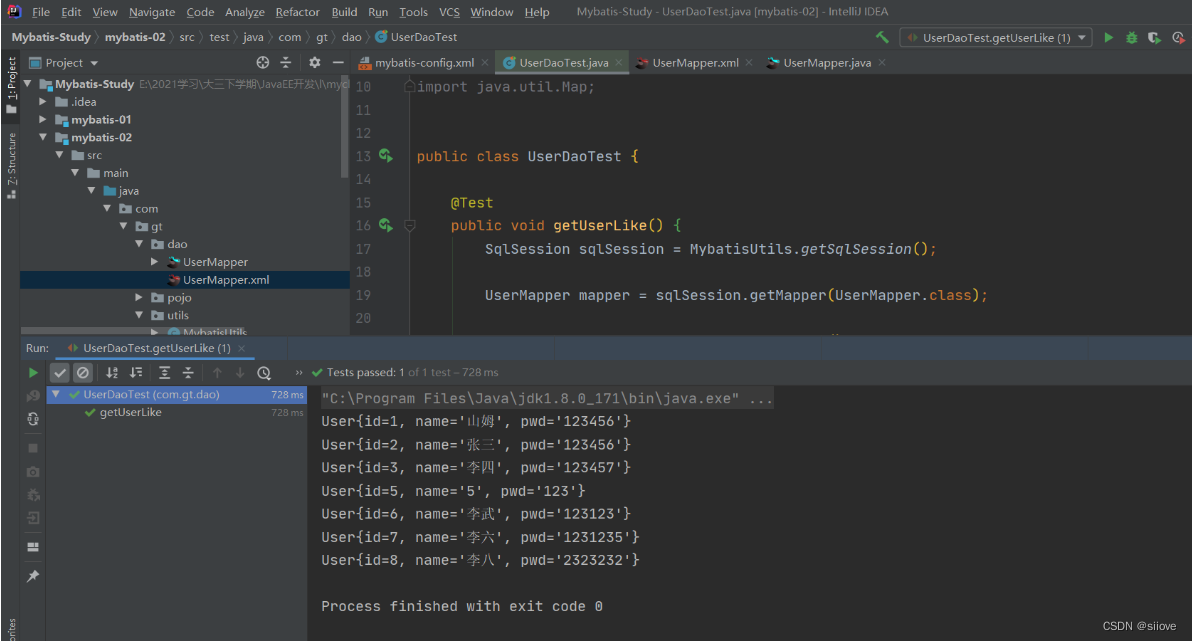Image resolution: width=1192 pixels, height=641 pixels.
Task: Fold the import block at line 10
Action: click(x=410, y=87)
